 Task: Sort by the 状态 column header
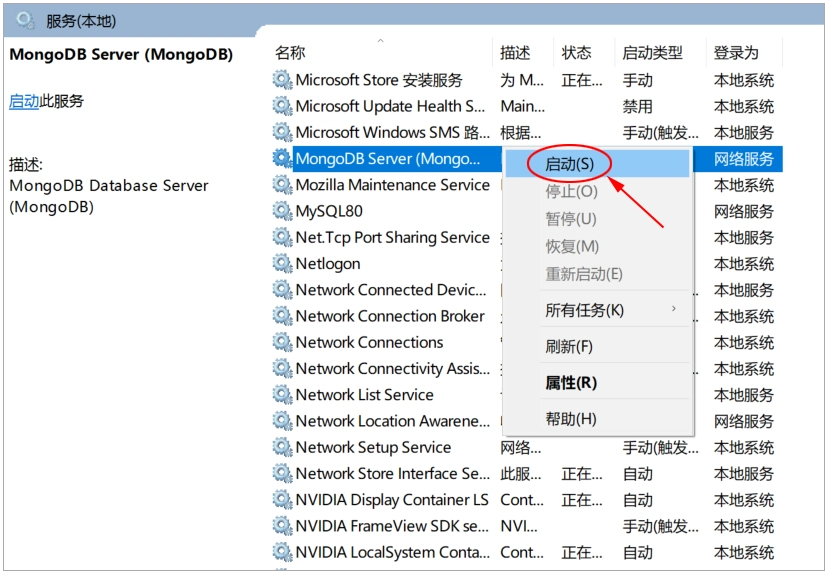(x=576, y=53)
